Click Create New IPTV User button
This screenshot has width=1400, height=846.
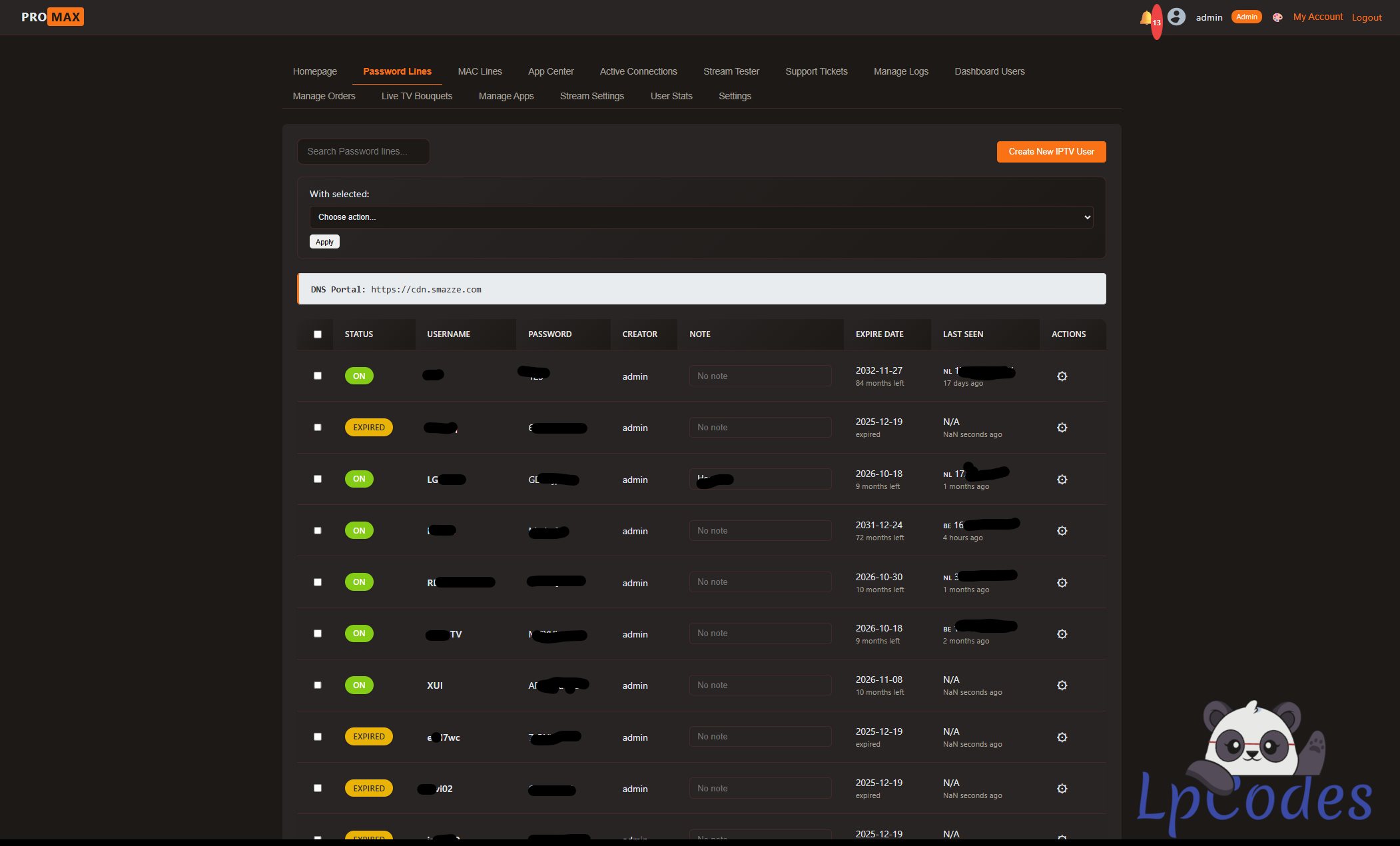tap(1051, 152)
